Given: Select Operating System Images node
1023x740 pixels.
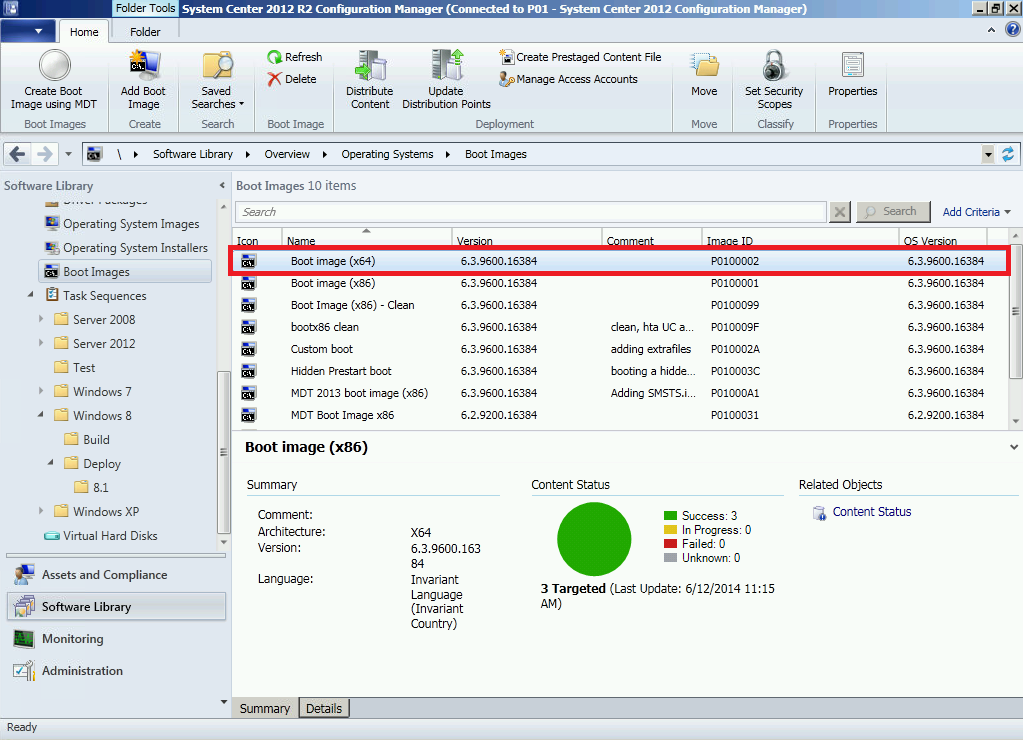Looking at the screenshot, I should coord(121,224).
